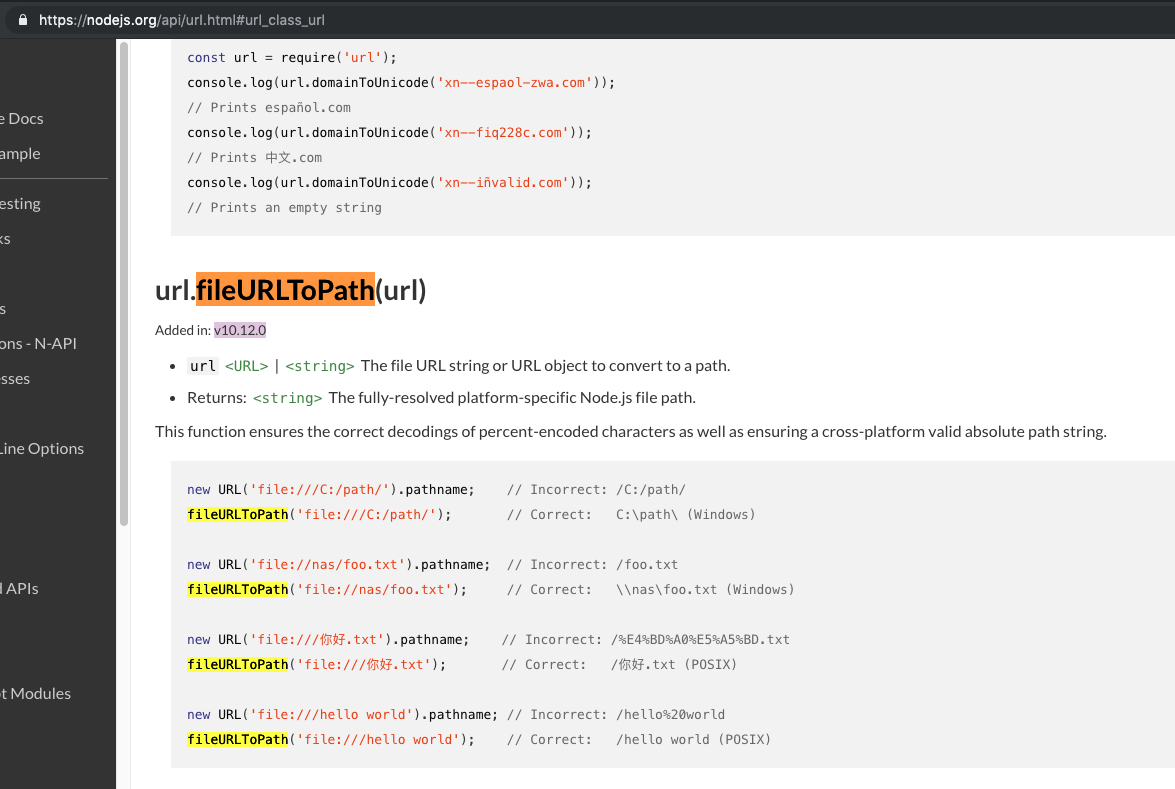1175x789 pixels.
Task: Select "Line Options" in the sidebar
Action: (43, 448)
